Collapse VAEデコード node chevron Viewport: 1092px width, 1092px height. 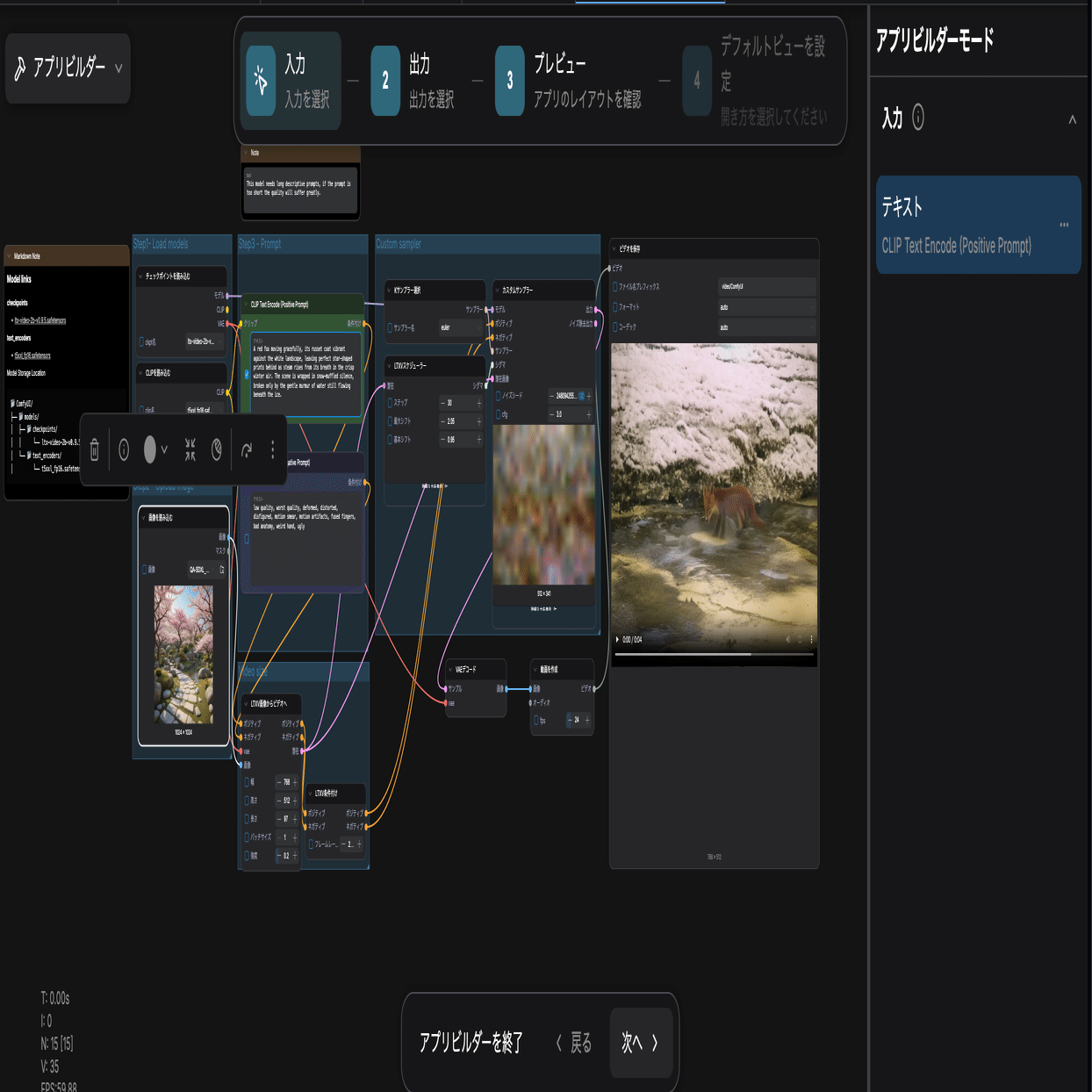pyautogui.click(x=450, y=669)
